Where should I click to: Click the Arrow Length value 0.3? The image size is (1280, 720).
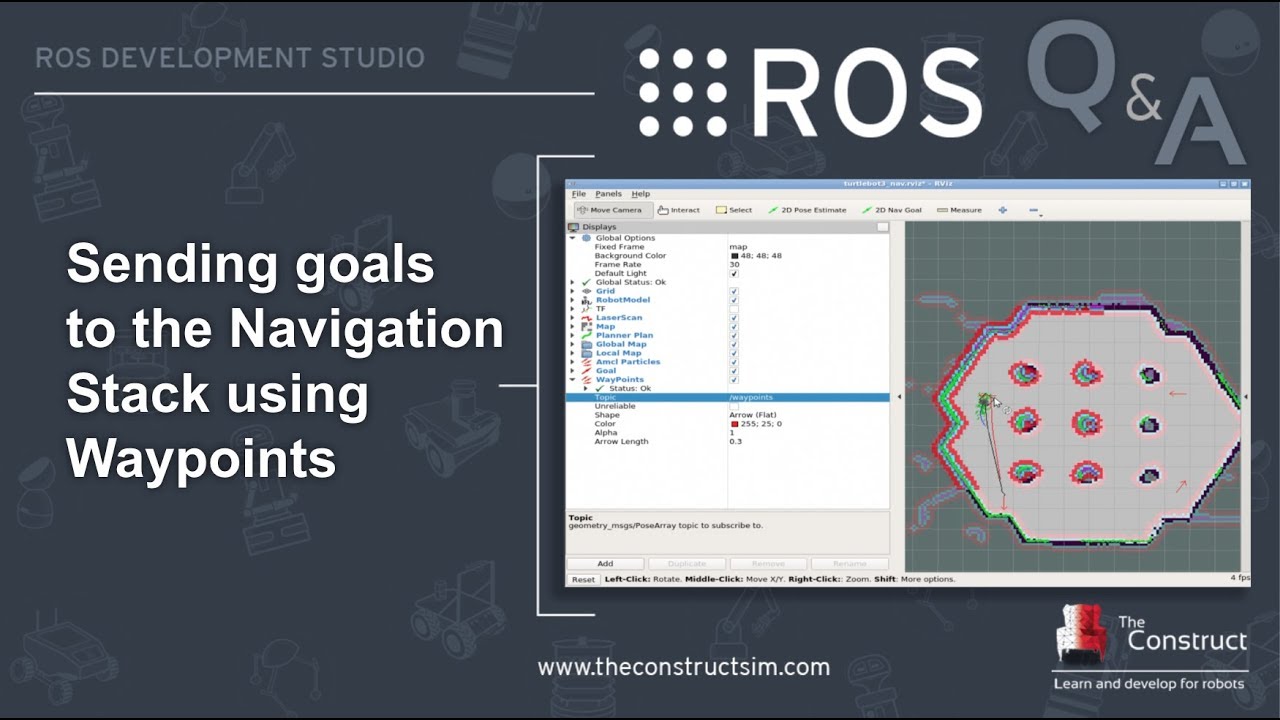pos(735,441)
